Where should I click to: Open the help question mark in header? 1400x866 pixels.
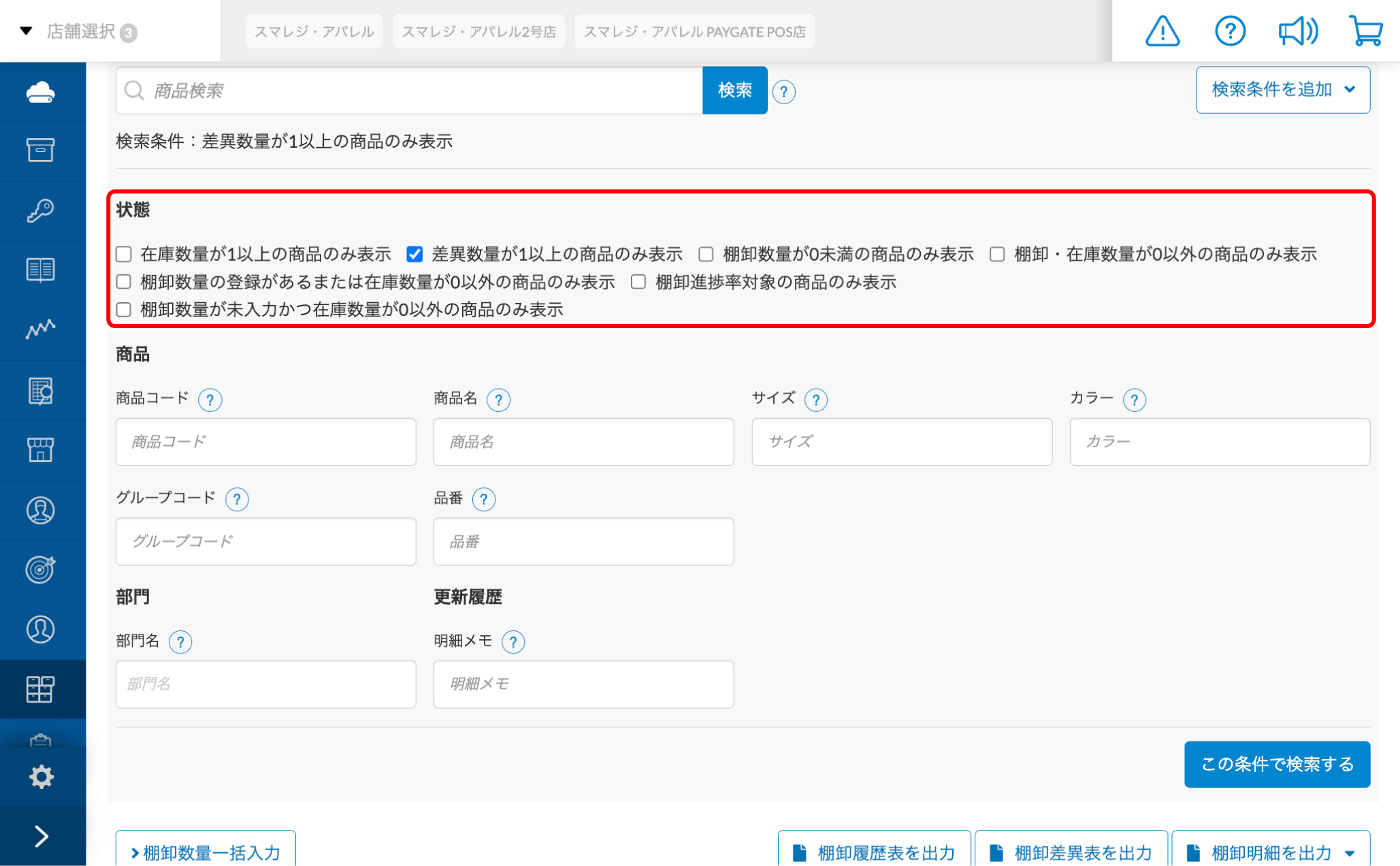[x=1229, y=31]
